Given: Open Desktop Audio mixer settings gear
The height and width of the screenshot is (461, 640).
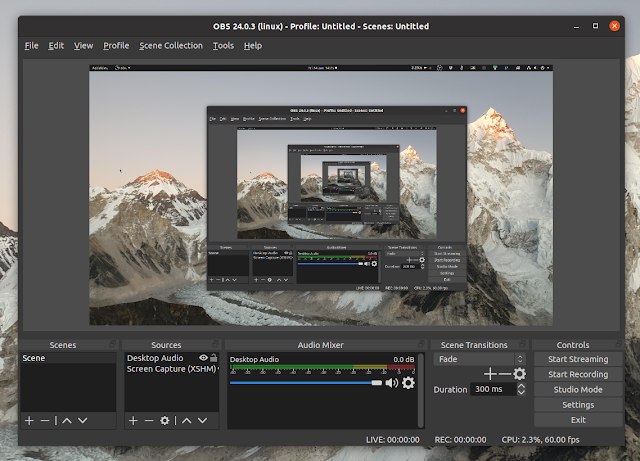Looking at the screenshot, I should click(408, 382).
